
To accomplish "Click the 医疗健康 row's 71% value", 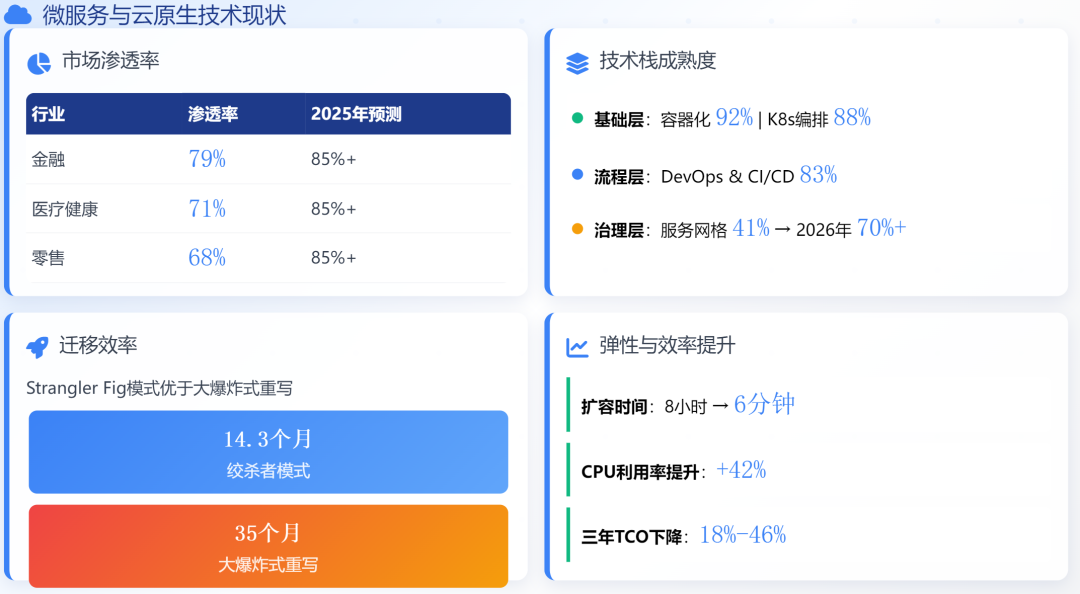I will pos(207,209).
